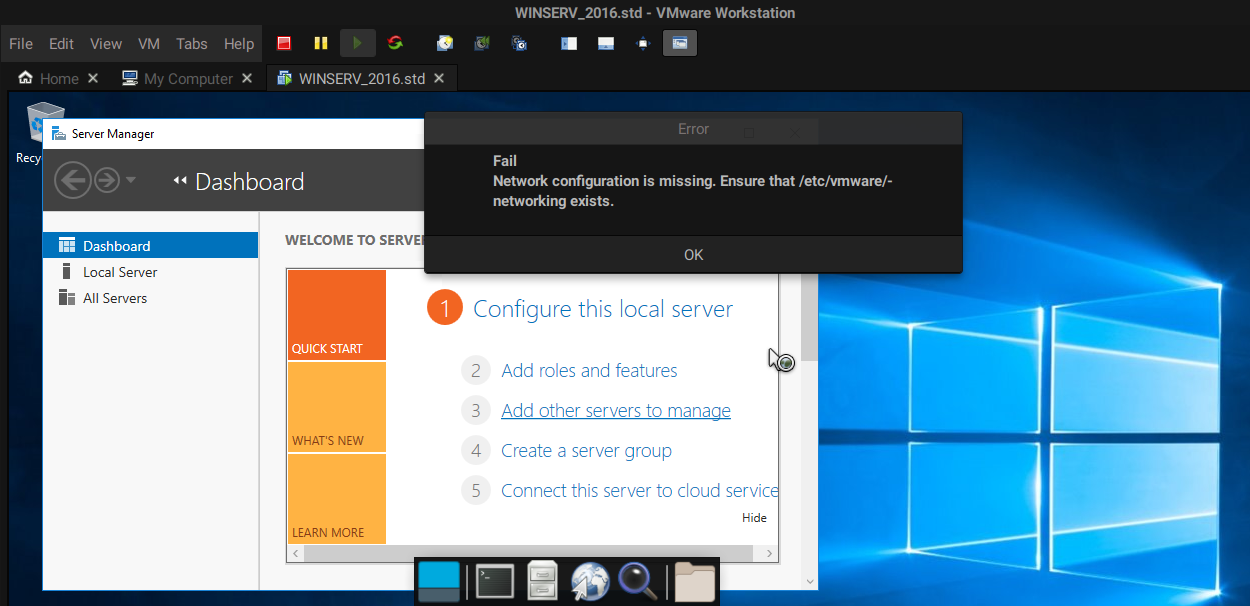This screenshot has width=1250, height=606.
Task: Click OK in the Error dialog
Action: pos(694,255)
